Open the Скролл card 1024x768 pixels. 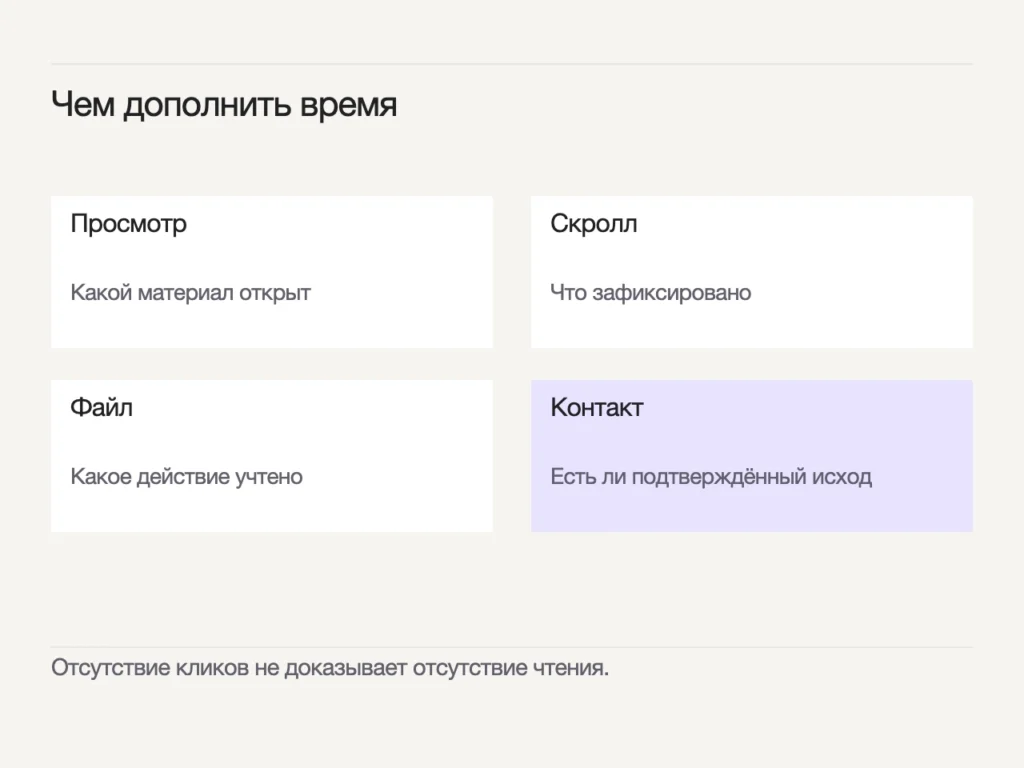click(752, 272)
